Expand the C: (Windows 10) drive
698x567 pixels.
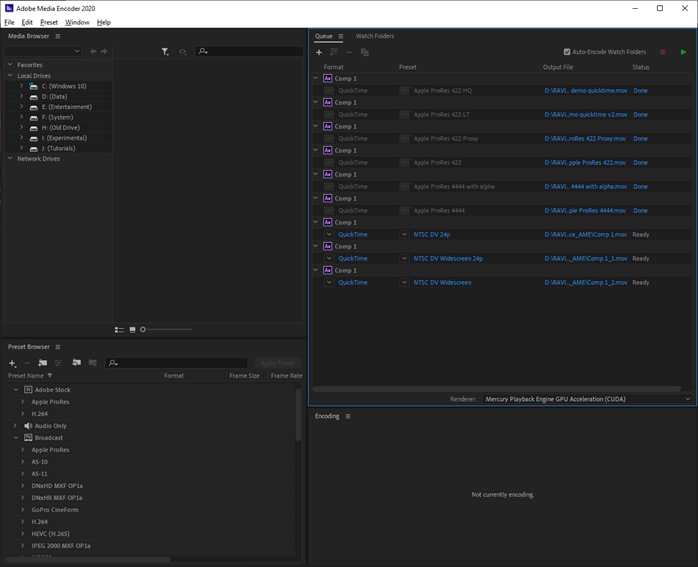coord(21,86)
